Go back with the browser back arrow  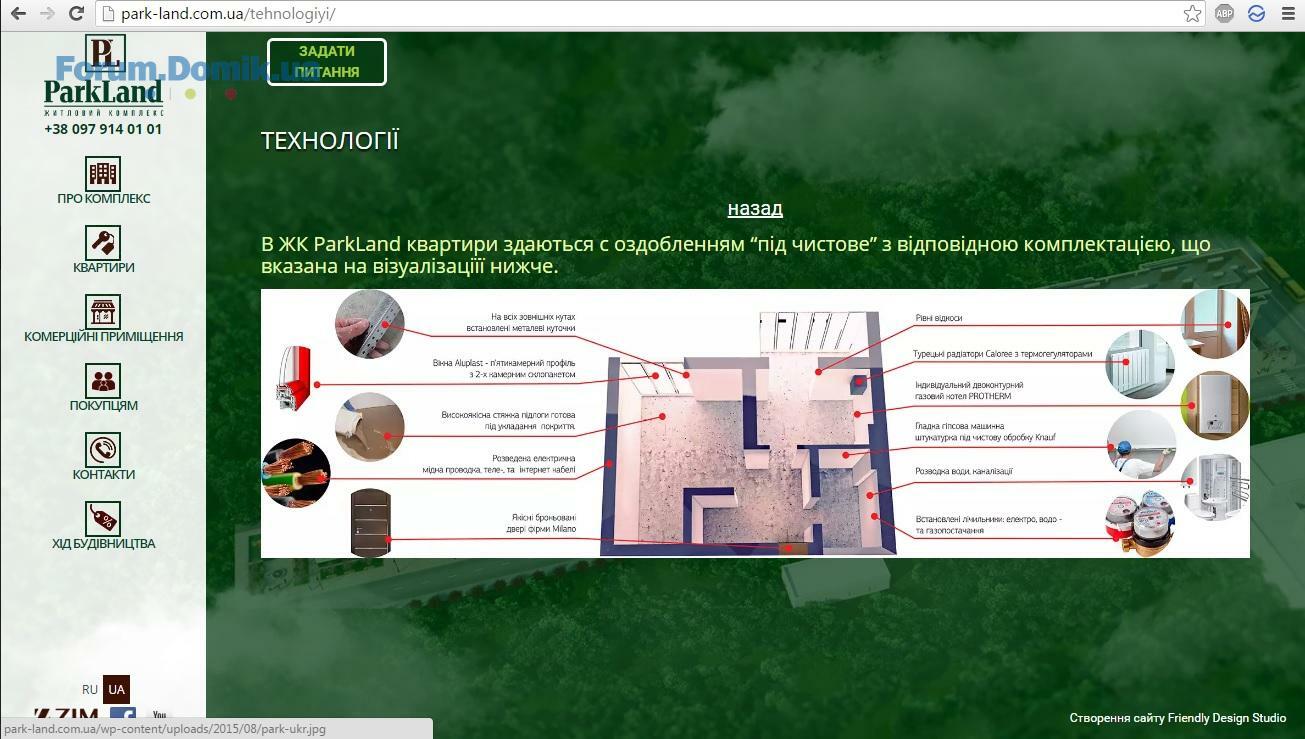pyautogui.click(x=18, y=13)
